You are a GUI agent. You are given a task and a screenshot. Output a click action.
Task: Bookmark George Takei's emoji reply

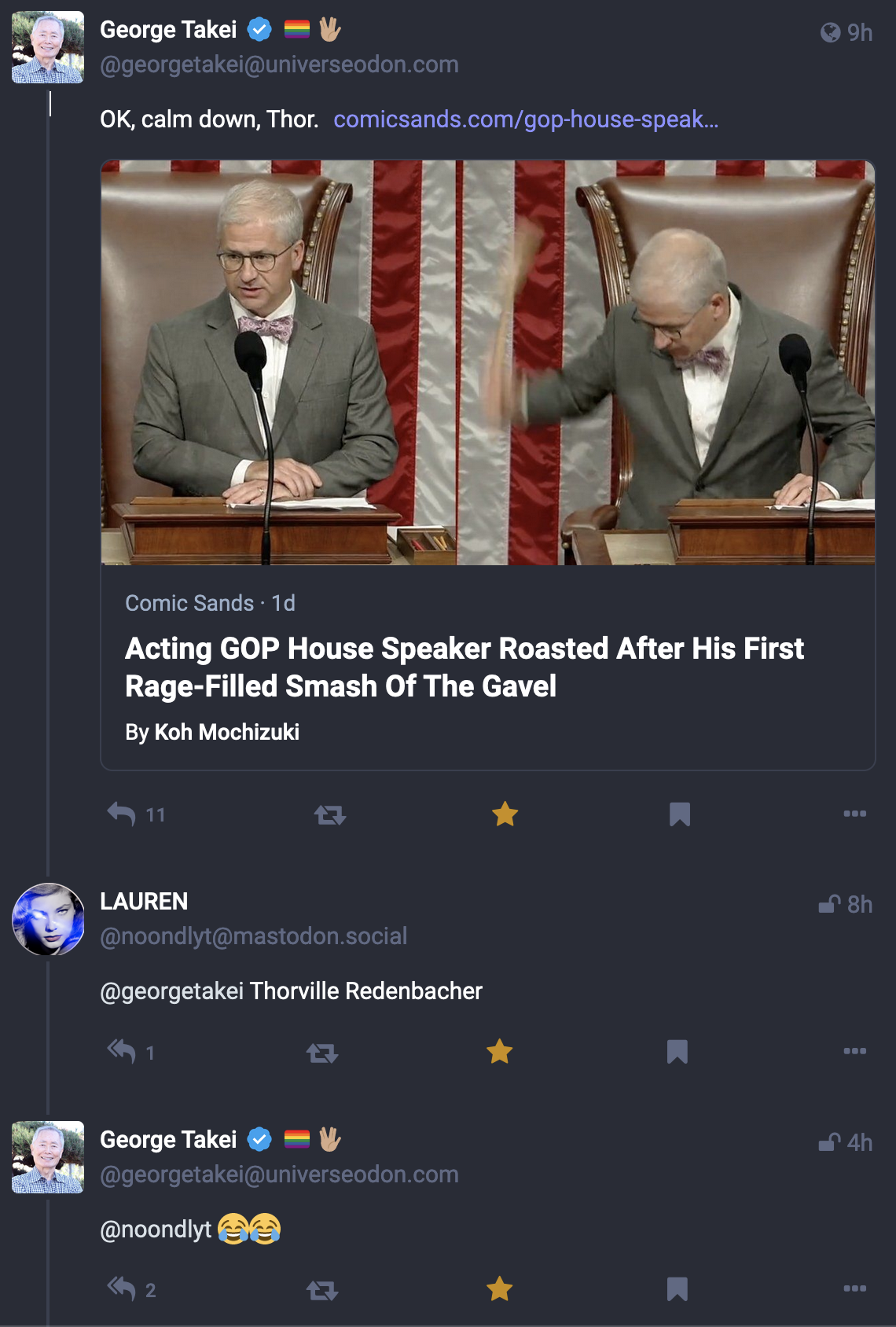(677, 1288)
